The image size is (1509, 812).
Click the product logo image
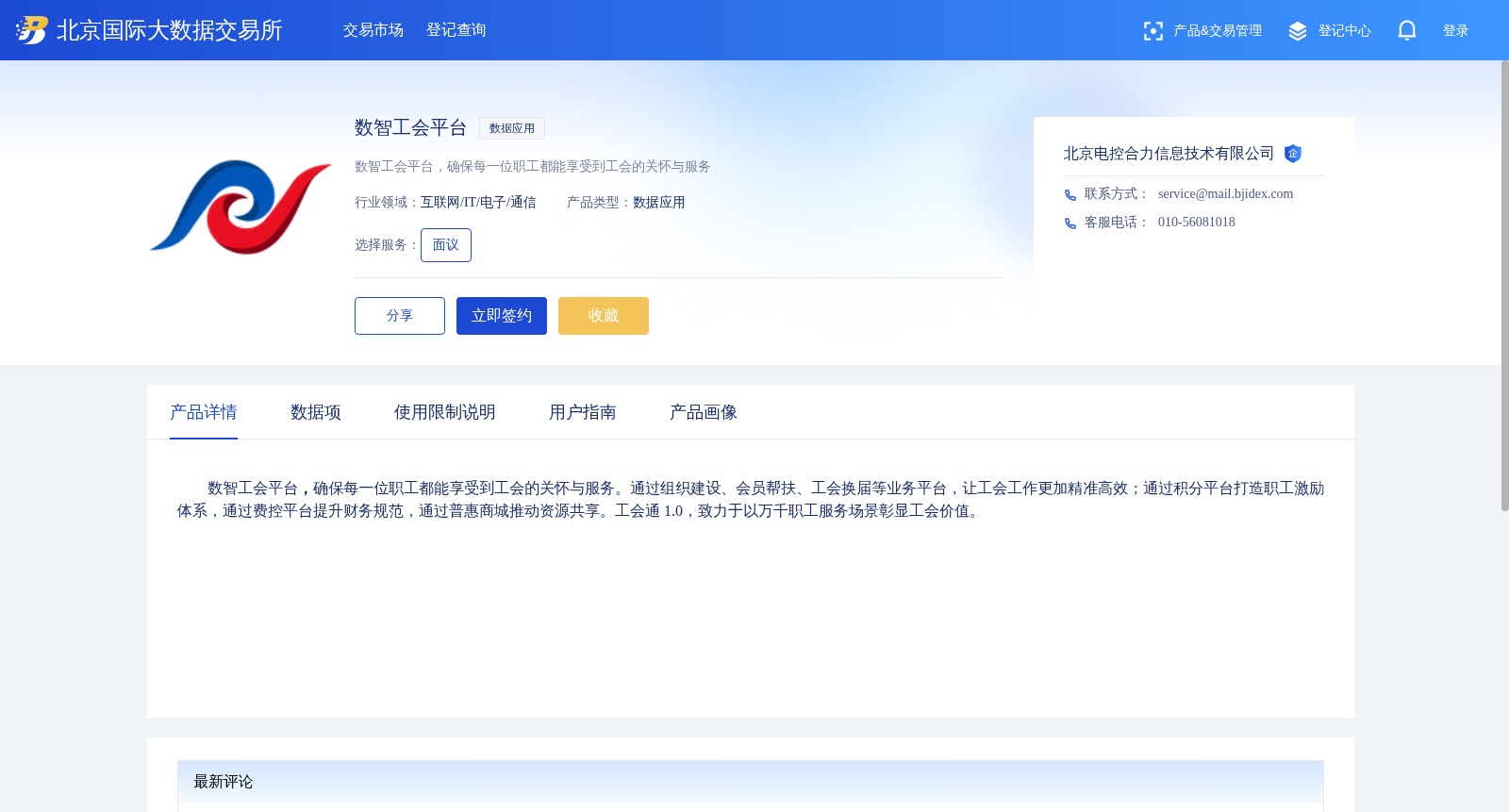241,207
